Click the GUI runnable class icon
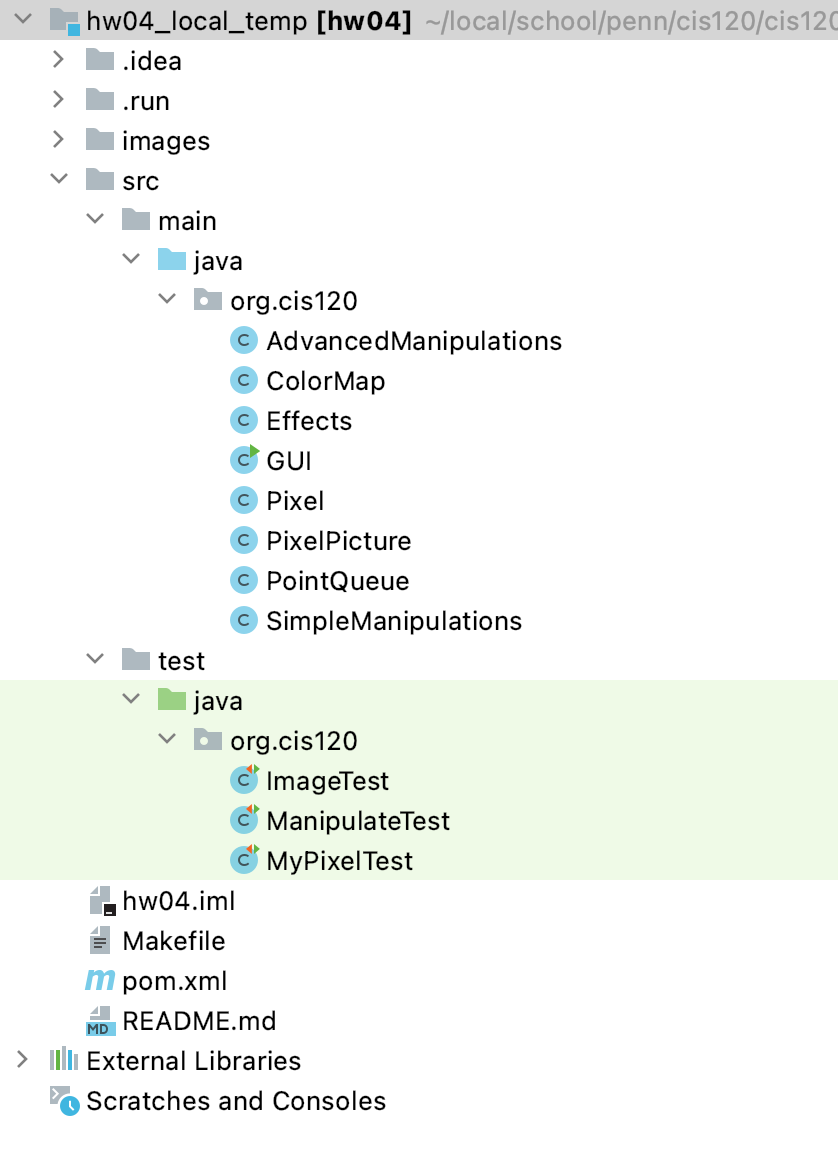 pyautogui.click(x=244, y=460)
